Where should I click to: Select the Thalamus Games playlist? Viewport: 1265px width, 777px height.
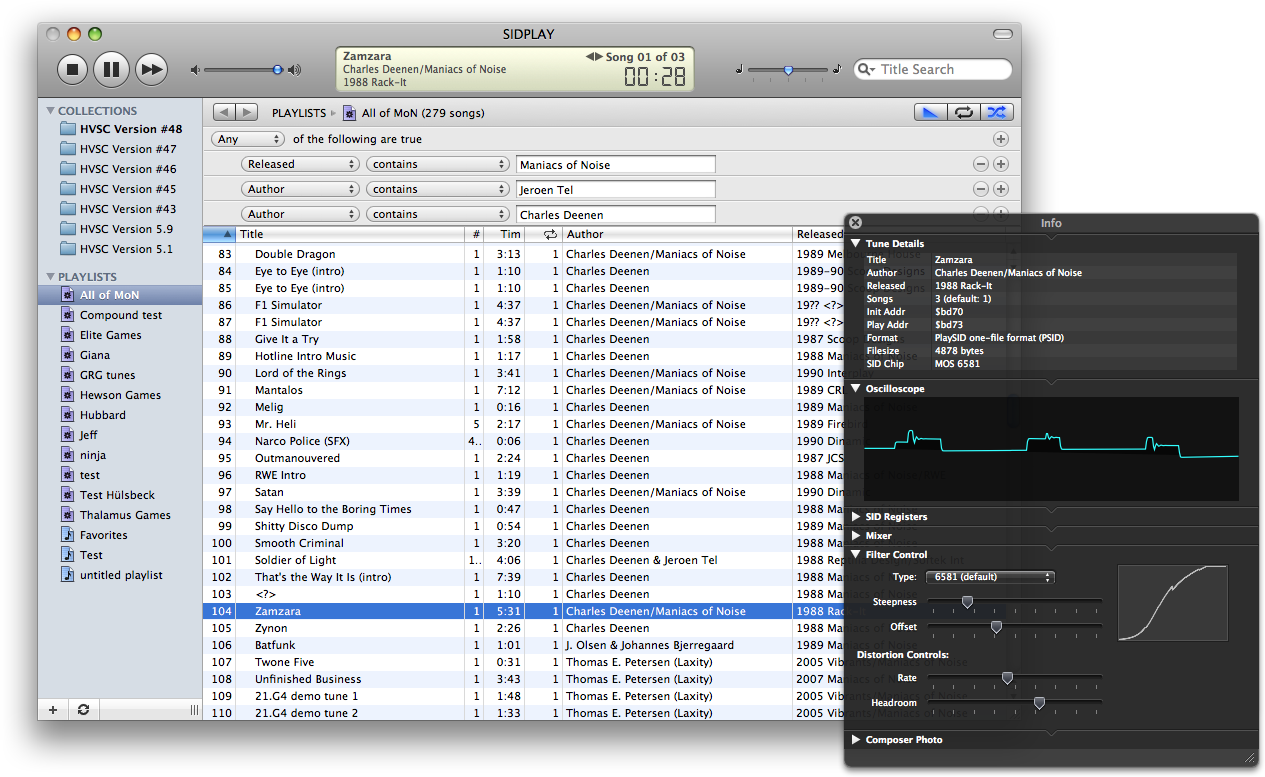[x=125, y=515]
